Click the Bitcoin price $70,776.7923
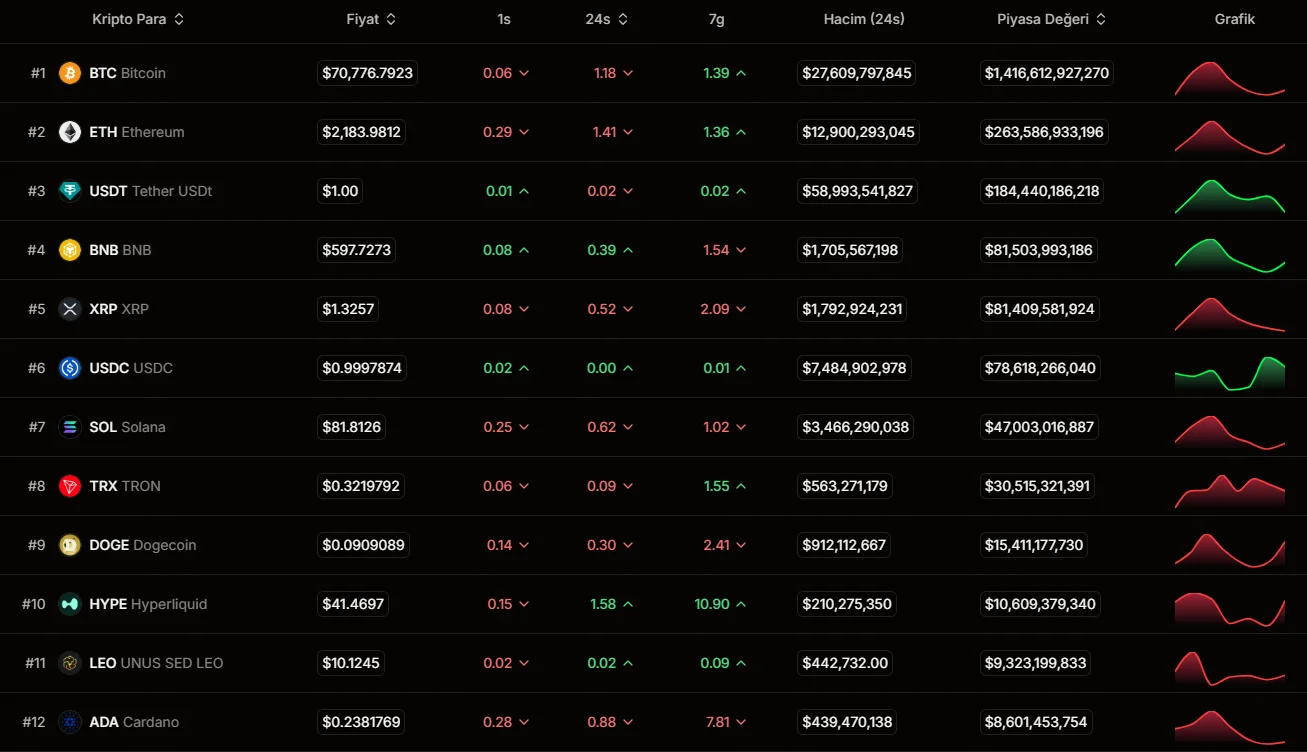Viewport: 1307px width, 752px height. point(367,73)
